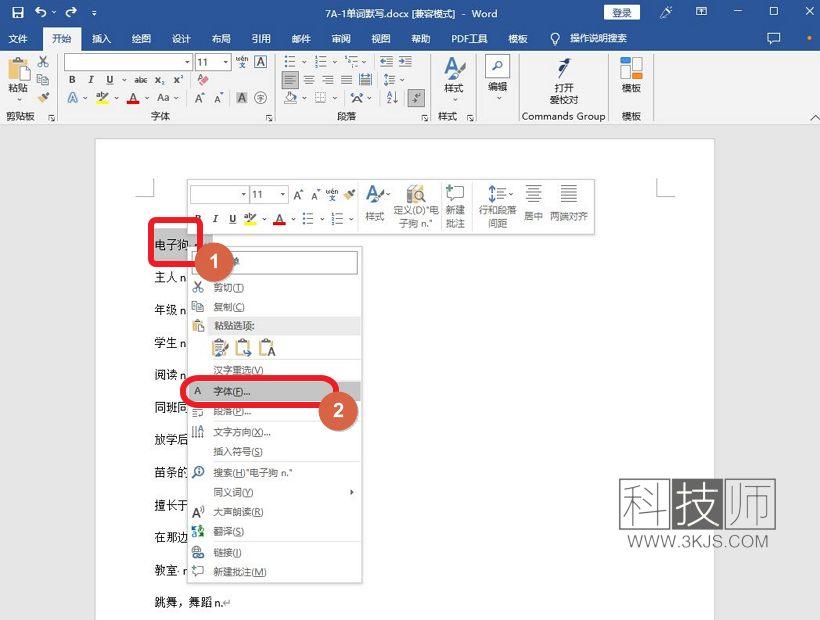Toggle Strikethrough (abc) in the ribbon
Screen dimensions: 820x620
click(x=140, y=80)
